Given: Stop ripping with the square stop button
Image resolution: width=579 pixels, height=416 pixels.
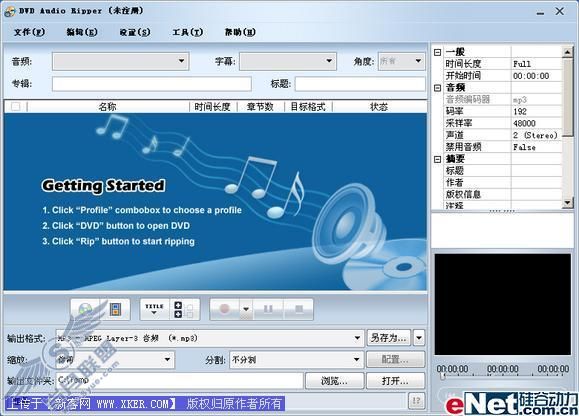Looking at the screenshot, I should click(x=298, y=309).
